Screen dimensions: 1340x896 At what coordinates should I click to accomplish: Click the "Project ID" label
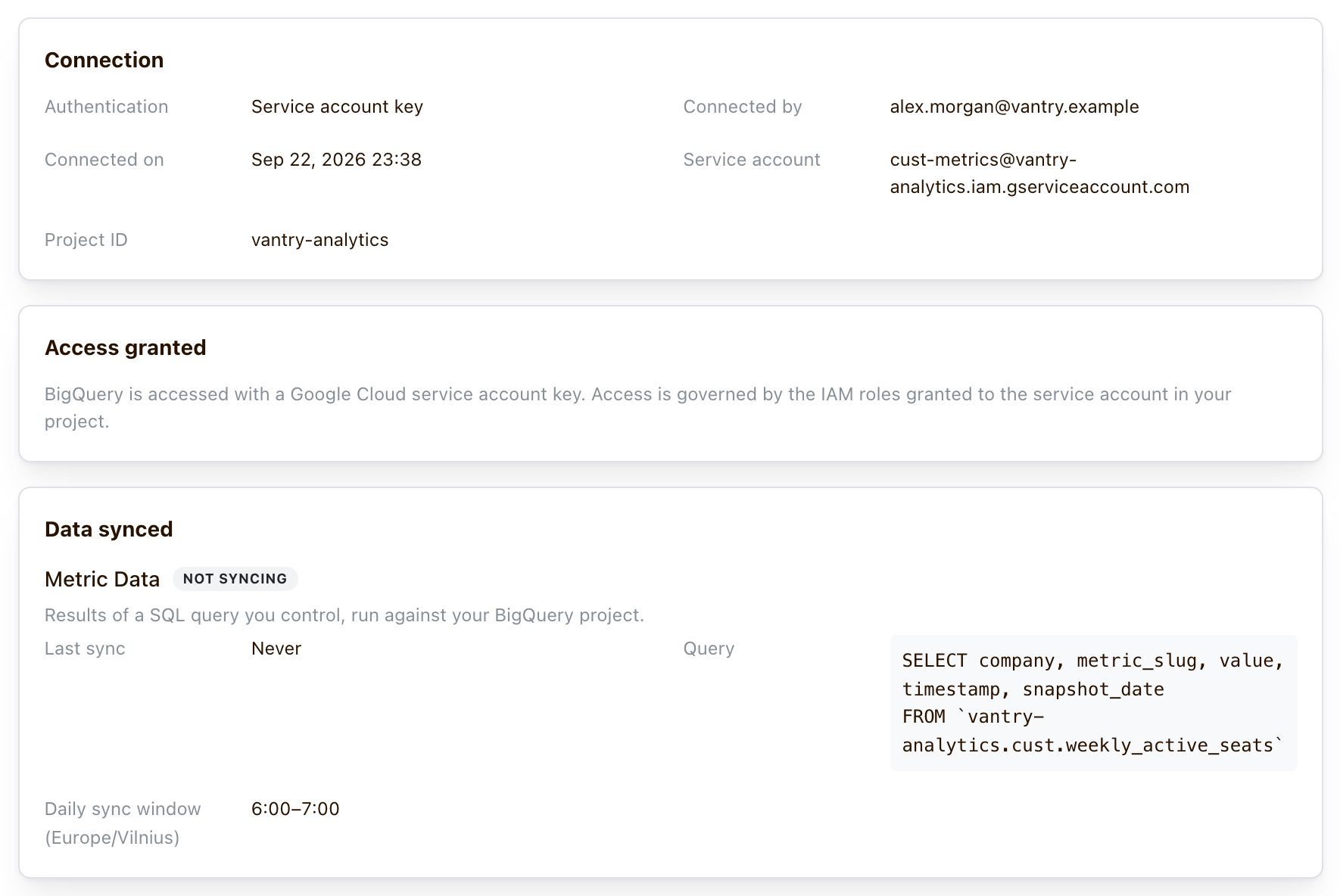pos(86,240)
